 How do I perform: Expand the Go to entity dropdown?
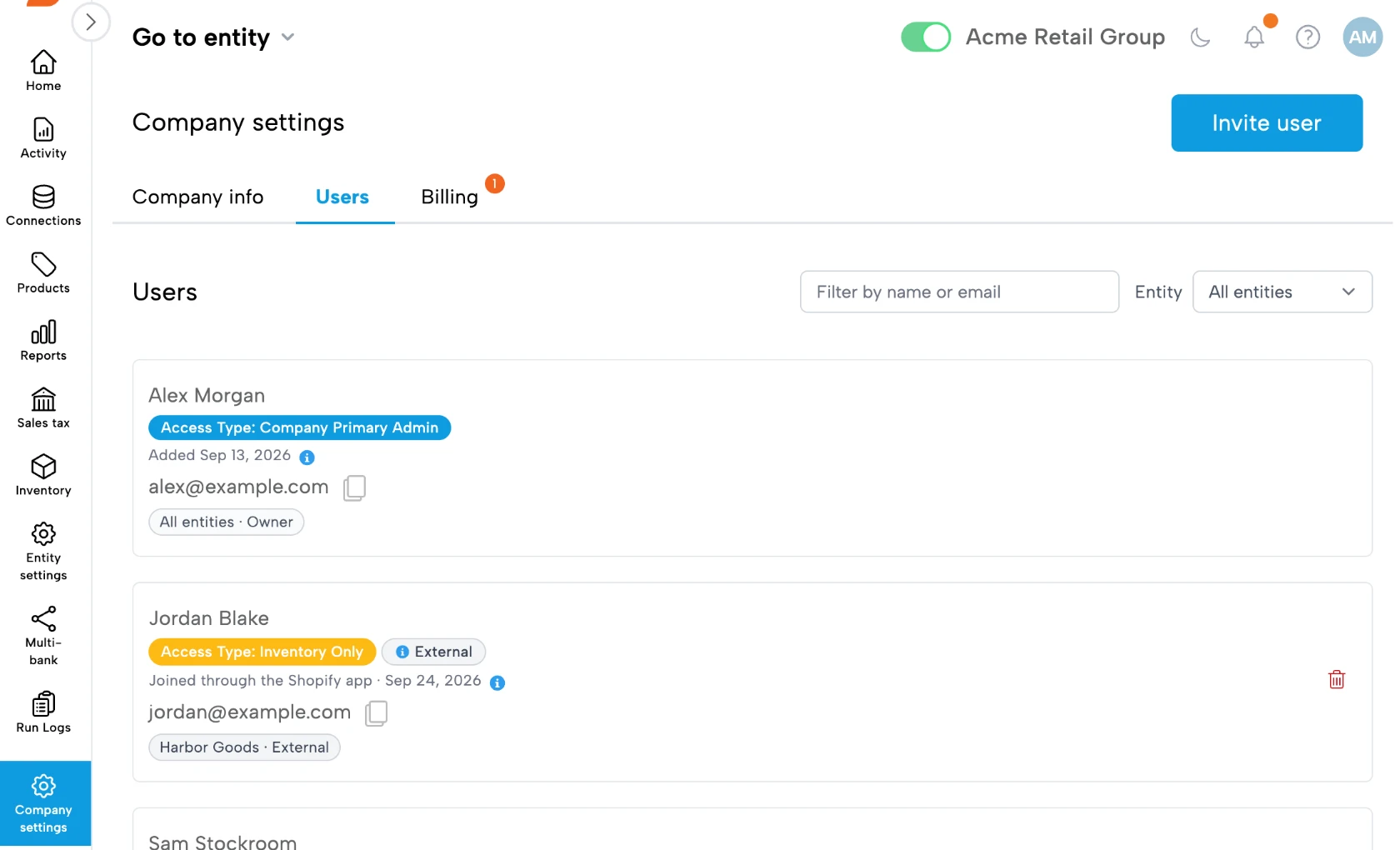coord(213,37)
